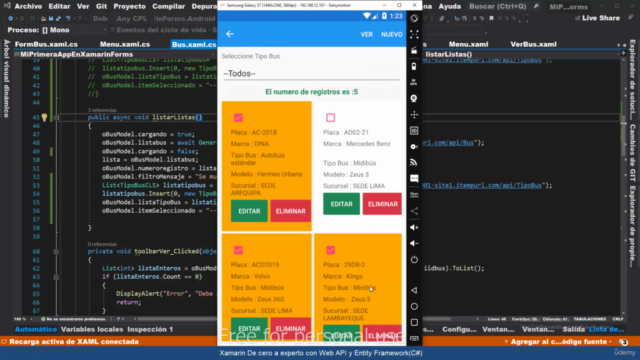Open the Git menu
640x360 pixels.
[x=101, y=7]
